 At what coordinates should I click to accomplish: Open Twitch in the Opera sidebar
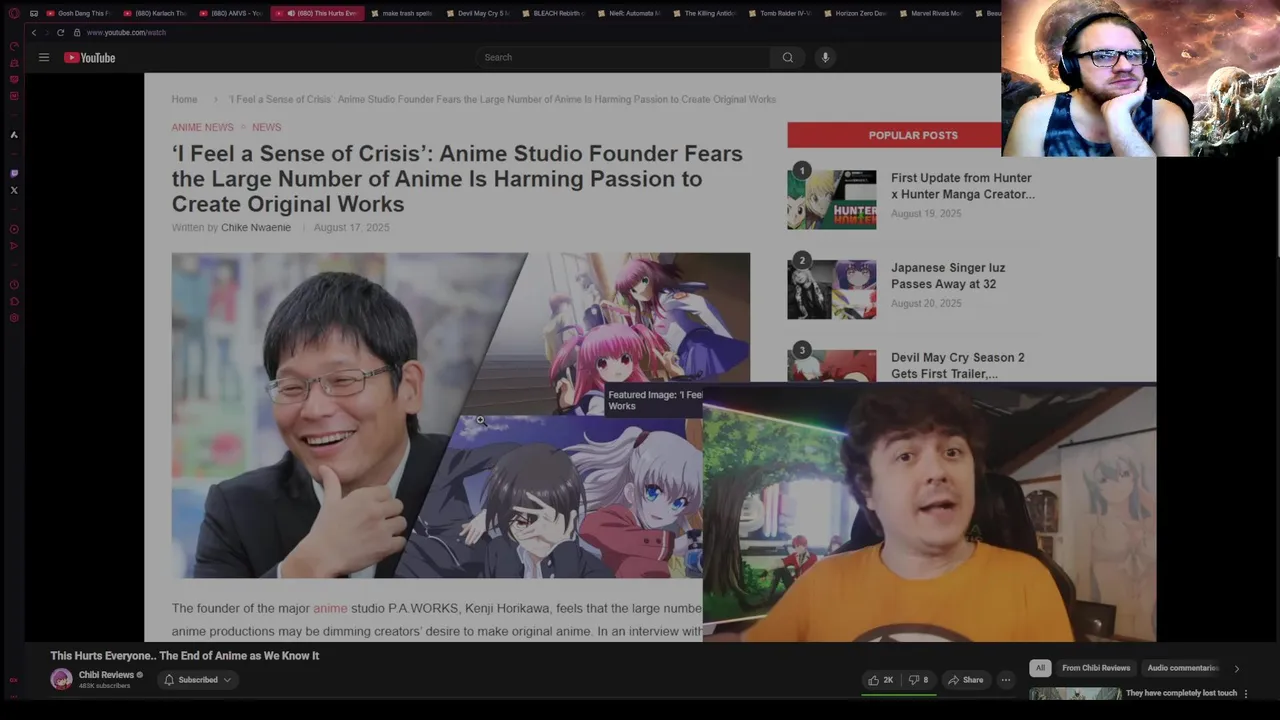pos(14,174)
